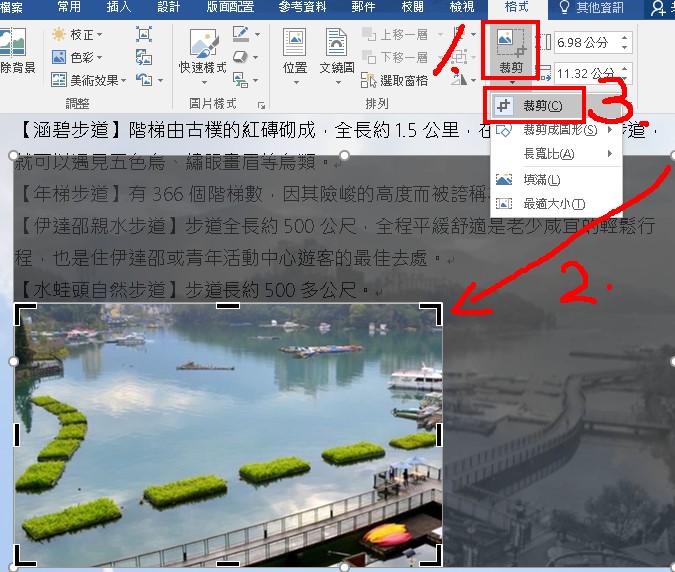Select 填滿 (Fill) in the crop menu

[x=542, y=180]
